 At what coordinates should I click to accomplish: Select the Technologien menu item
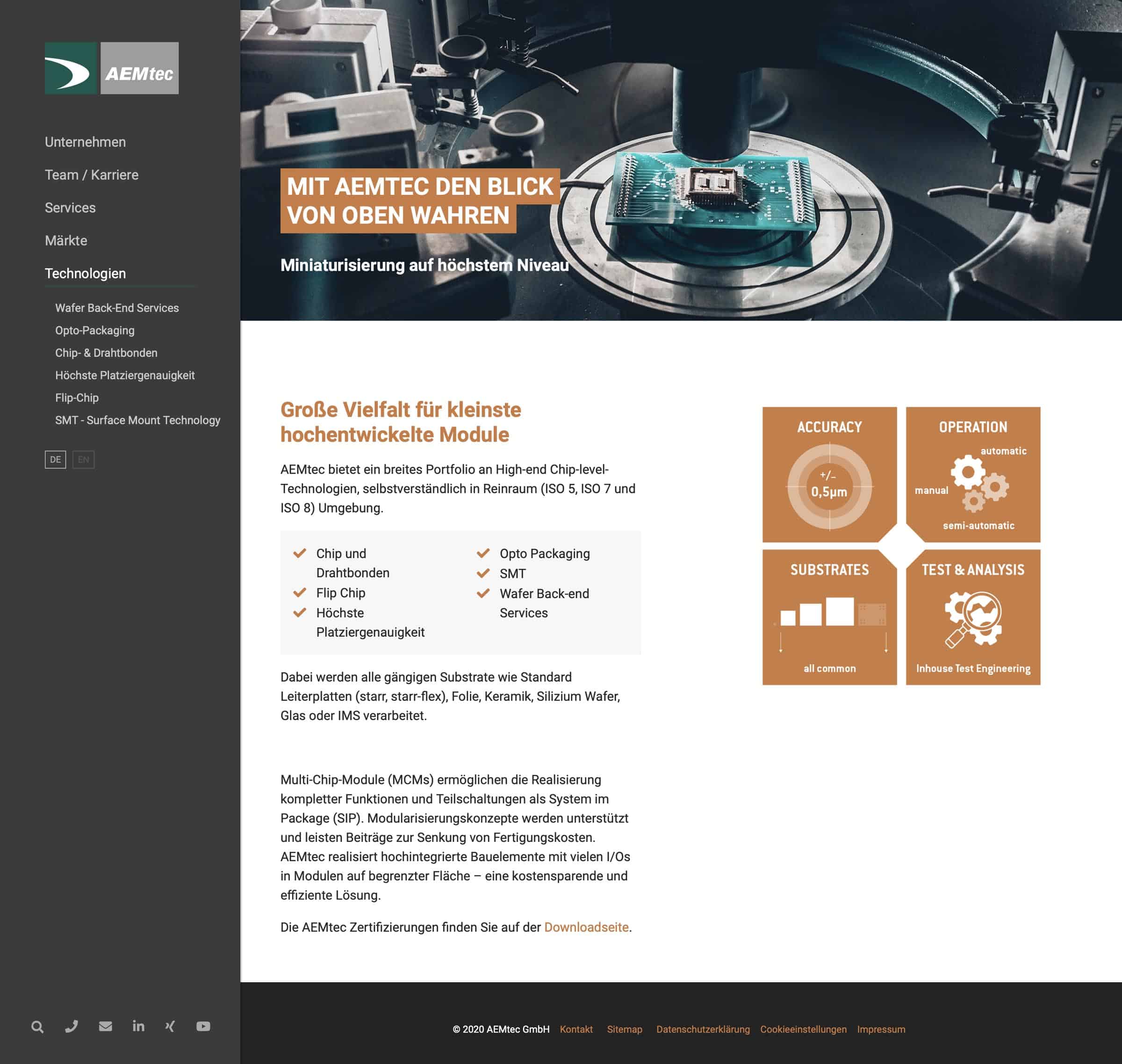(86, 274)
